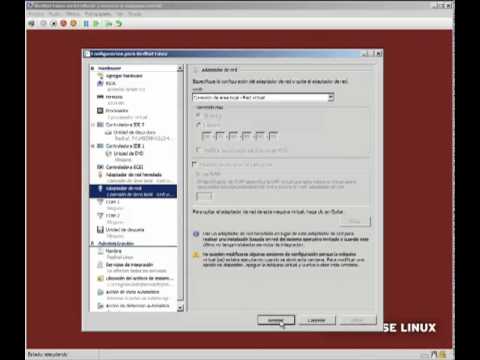Click the greyed-out Start toolbar icon
Screen dimensions: 480x360
[43, 24]
